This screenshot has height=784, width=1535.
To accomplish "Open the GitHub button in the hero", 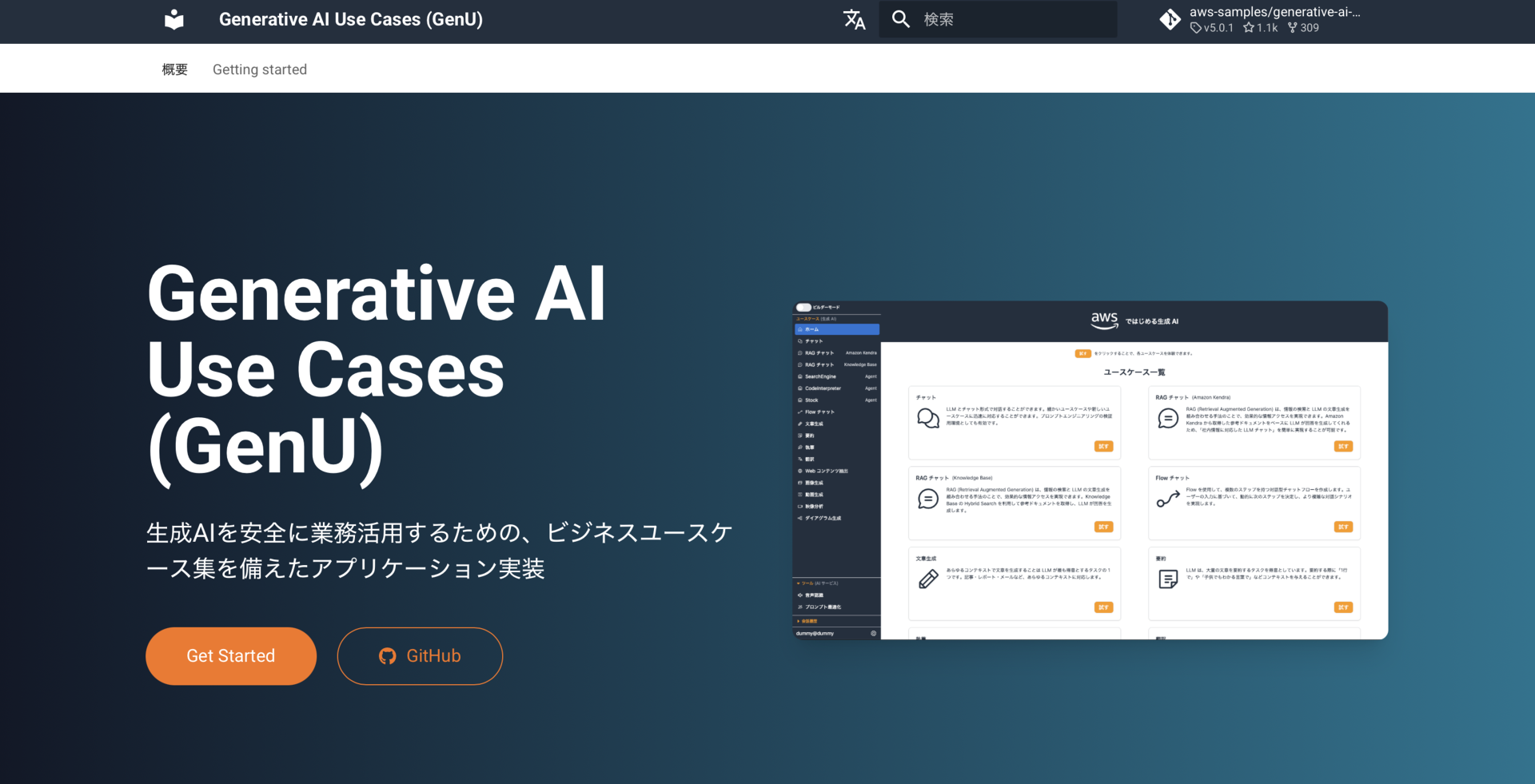I will 420,656.
